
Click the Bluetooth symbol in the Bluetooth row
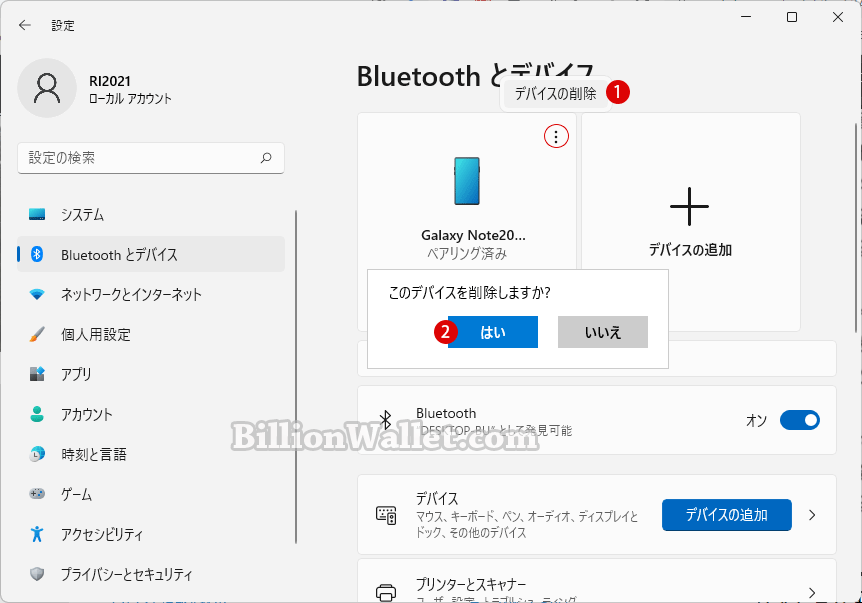point(386,420)
